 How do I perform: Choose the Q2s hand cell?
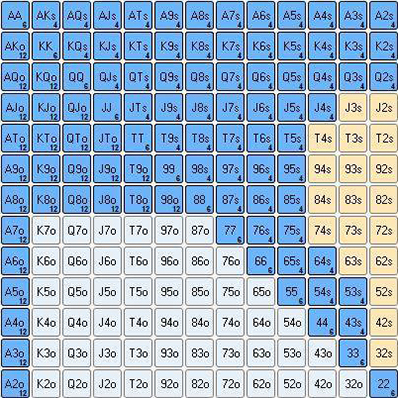[x=384, y=77]
